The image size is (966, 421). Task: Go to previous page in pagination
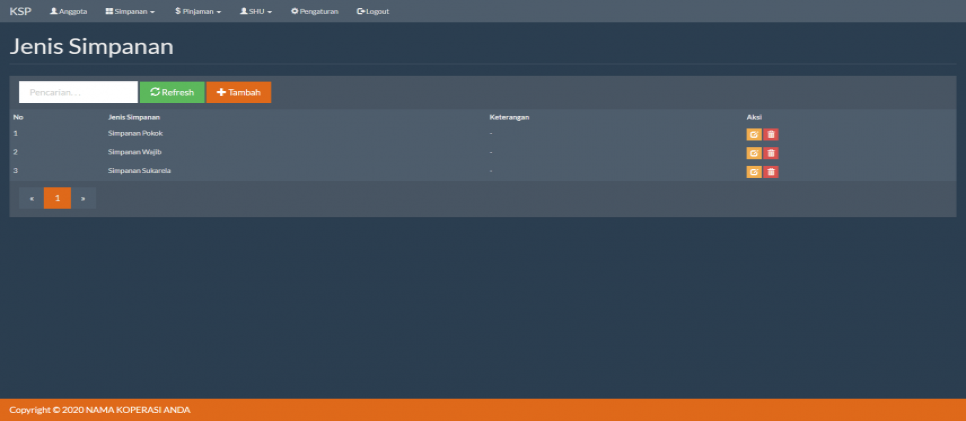pyautogui.click(x=32, y=198)
